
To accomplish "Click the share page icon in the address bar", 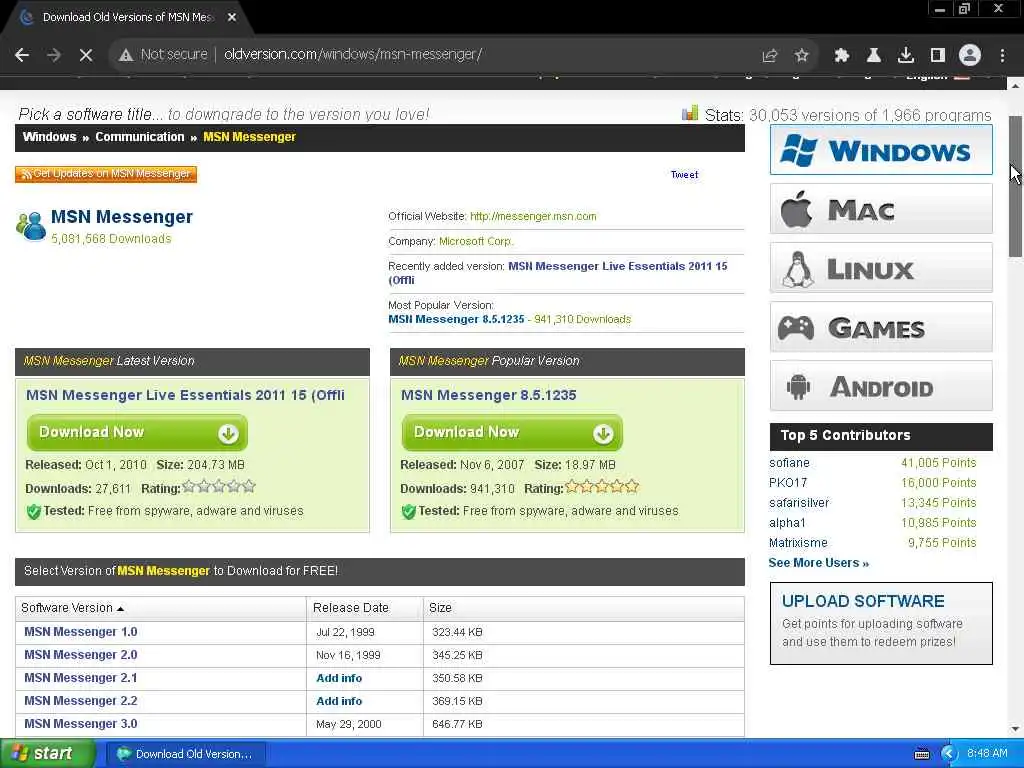I will (769, 56).
